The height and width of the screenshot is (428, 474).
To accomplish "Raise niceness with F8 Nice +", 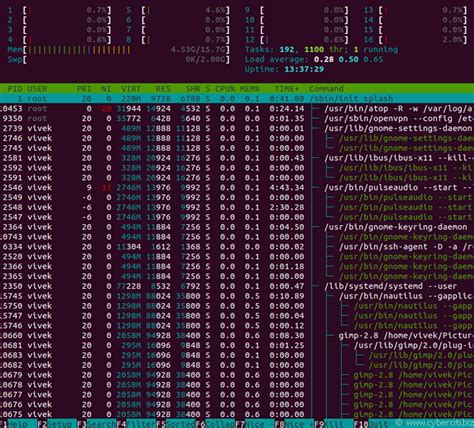I will click(294, 424).
